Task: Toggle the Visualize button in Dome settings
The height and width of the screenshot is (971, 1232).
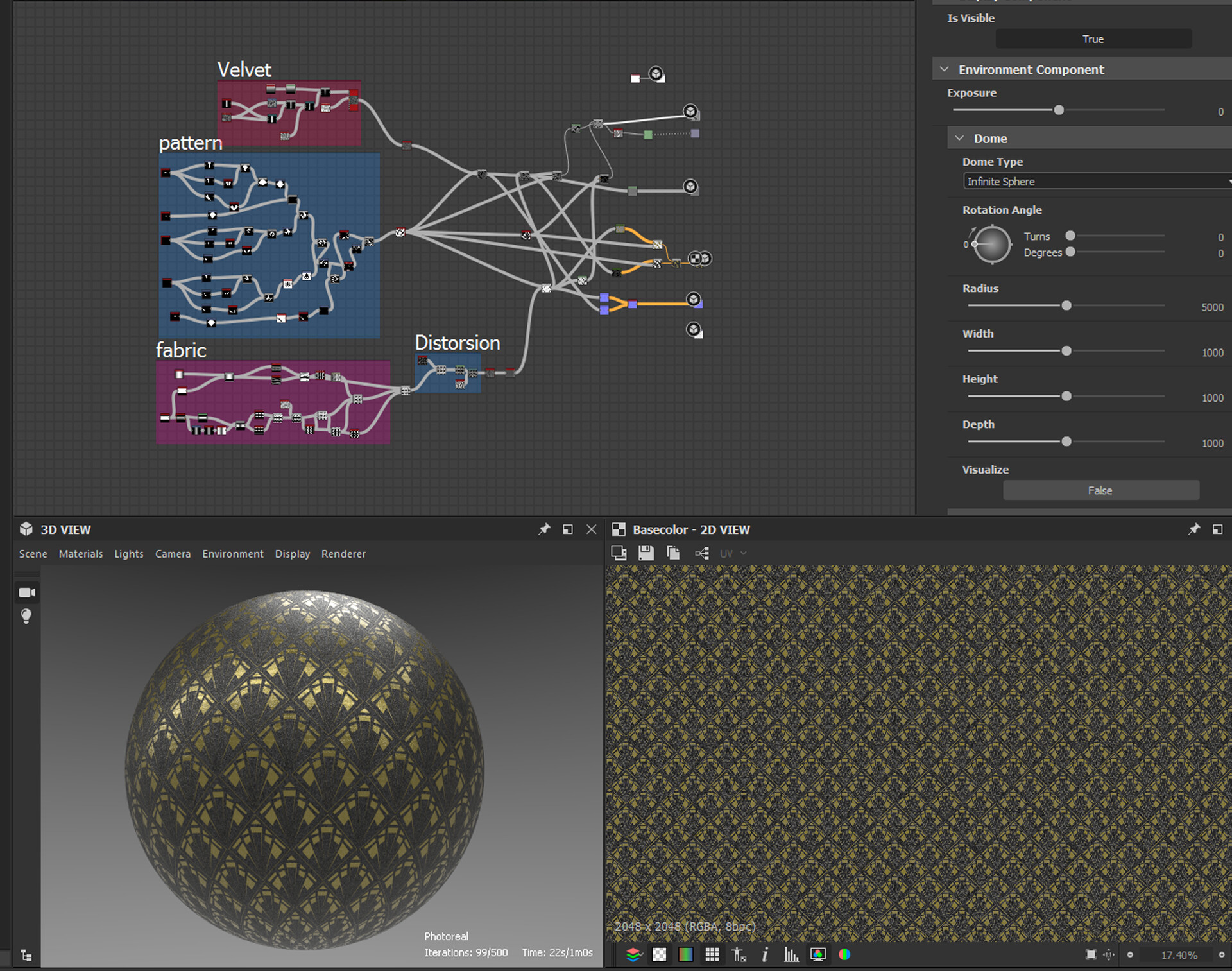Action: pyautogui.click(x=1100, y=490)
